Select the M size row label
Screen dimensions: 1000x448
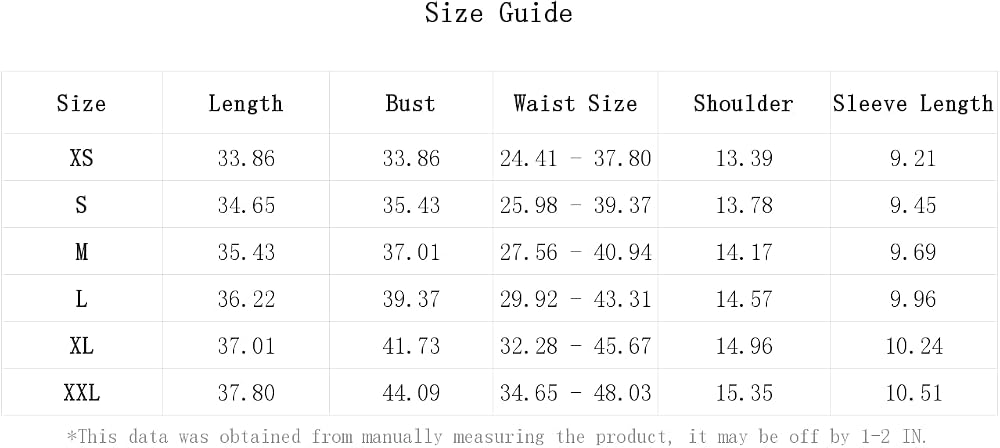point(82,252)
